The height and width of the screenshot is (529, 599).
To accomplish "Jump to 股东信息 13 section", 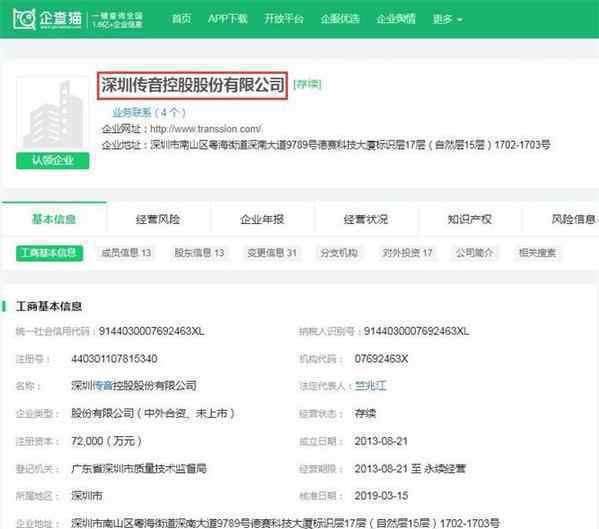I will pos(199,253).
